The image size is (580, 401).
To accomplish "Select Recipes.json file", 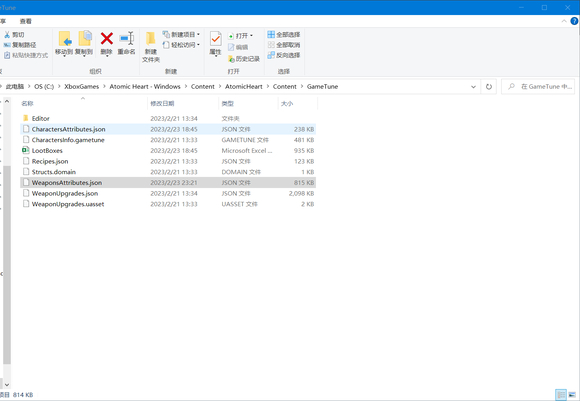I will [x=168, y=161].
